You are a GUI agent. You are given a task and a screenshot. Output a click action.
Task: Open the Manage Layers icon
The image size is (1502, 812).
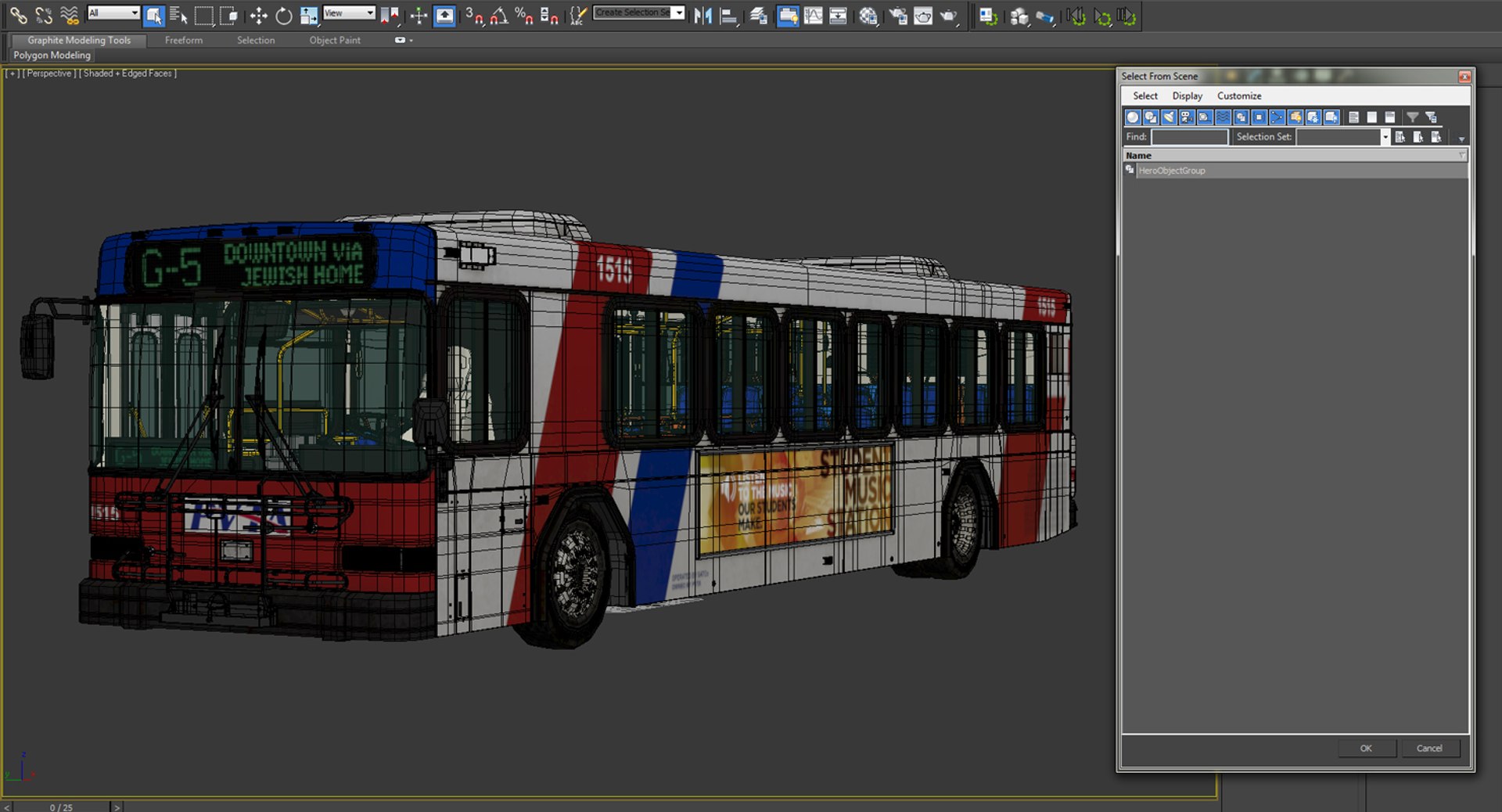[758, 15]
